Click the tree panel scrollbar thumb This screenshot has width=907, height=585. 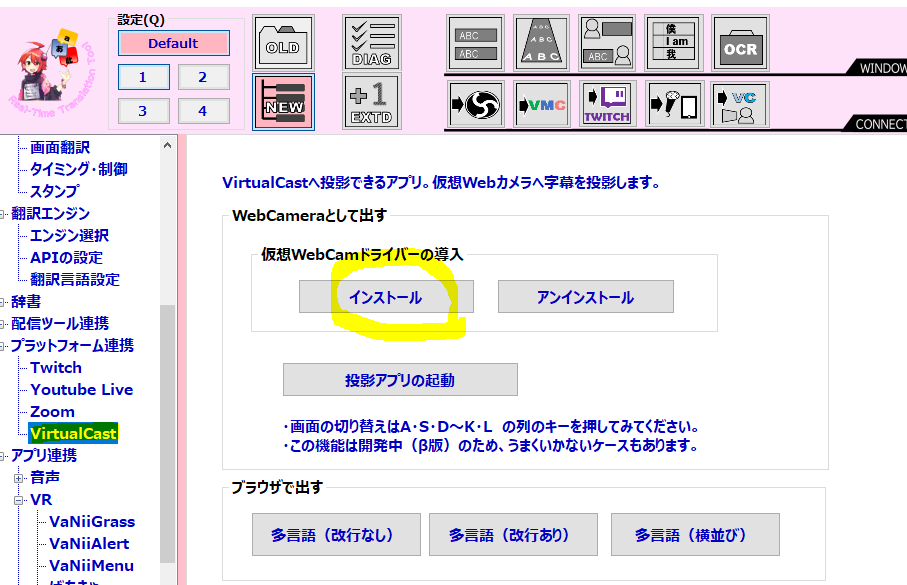[168, 434]
